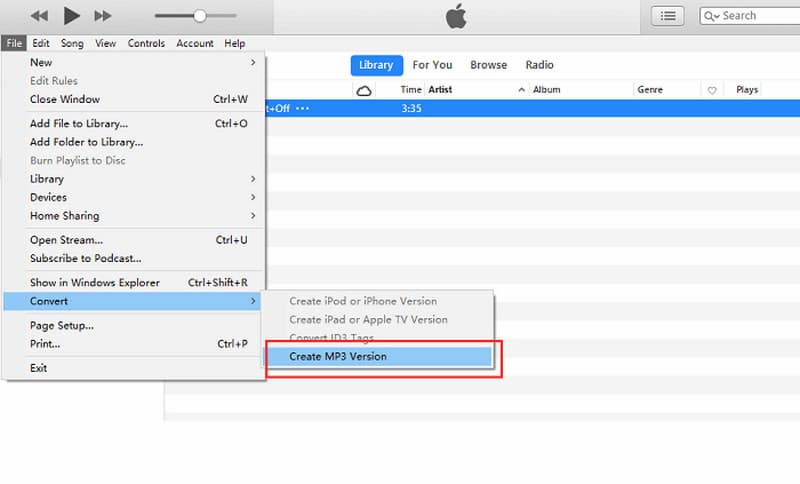
Task: Sort by Artist column header
Action: [x=440, y=90]
